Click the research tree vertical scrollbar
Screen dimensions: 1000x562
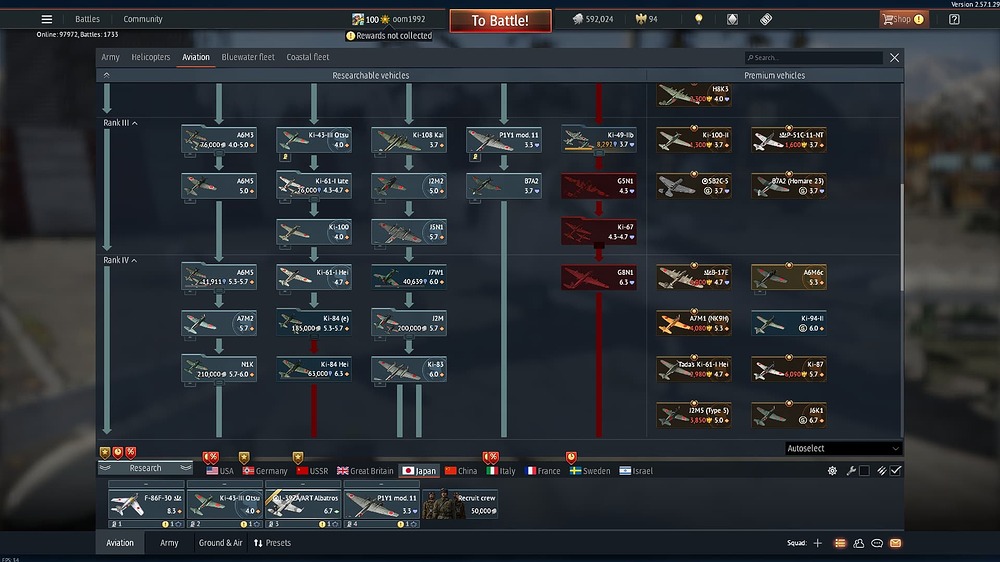pos(901,237)
